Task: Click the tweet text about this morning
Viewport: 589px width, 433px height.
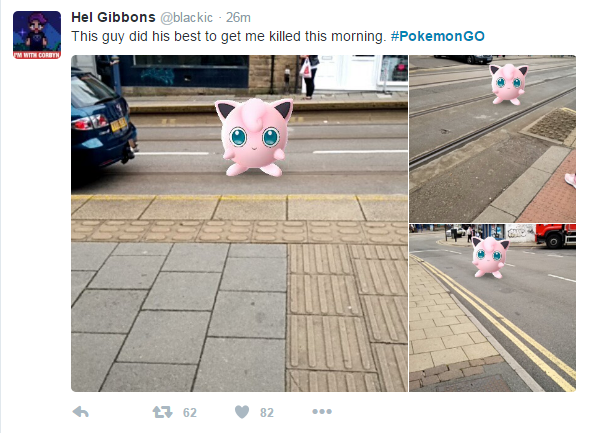Action: click(229, 36)
